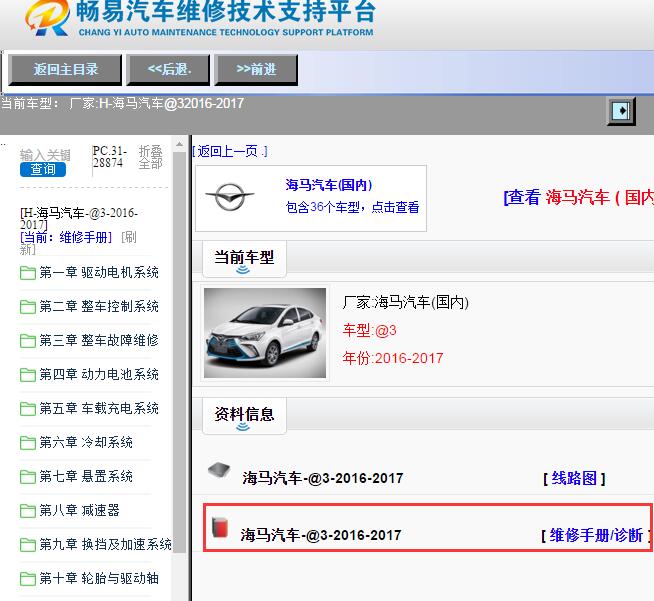
Task: Expand 第三章 整车故障维修 chapter
Action: [99, 341]
